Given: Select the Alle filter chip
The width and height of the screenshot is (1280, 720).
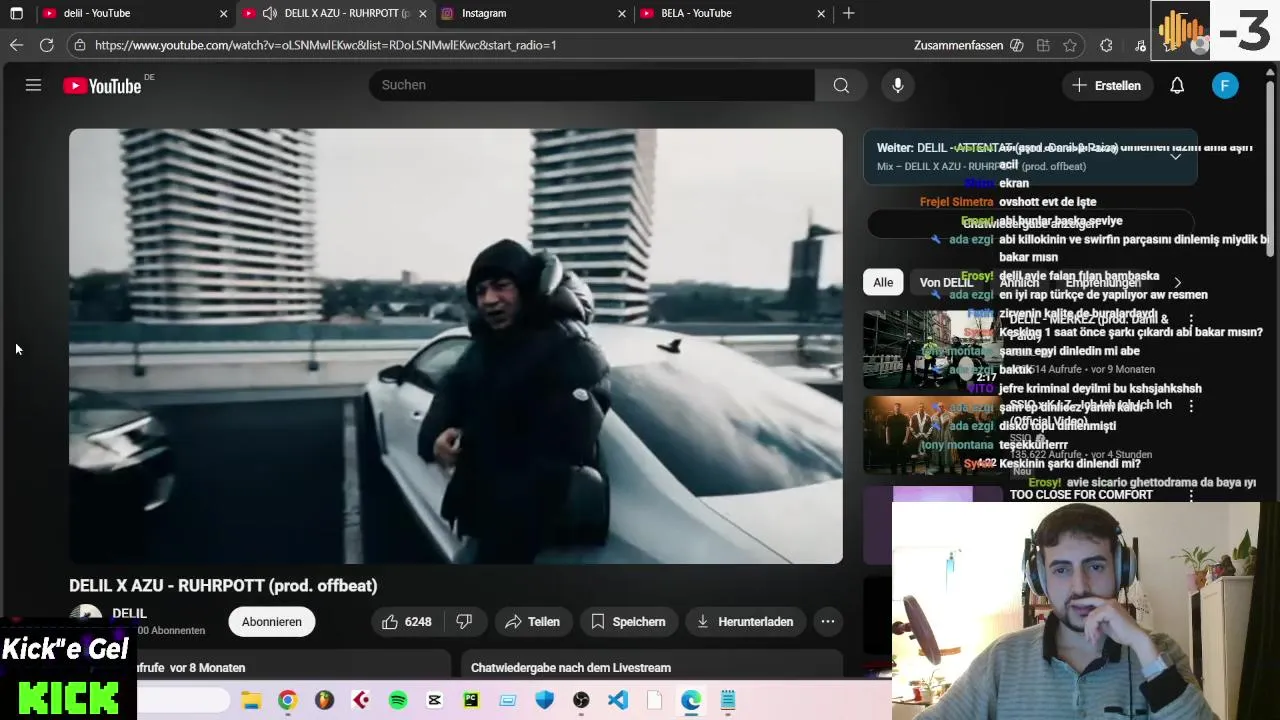Looking at the screenshot, I should (883, 283).
